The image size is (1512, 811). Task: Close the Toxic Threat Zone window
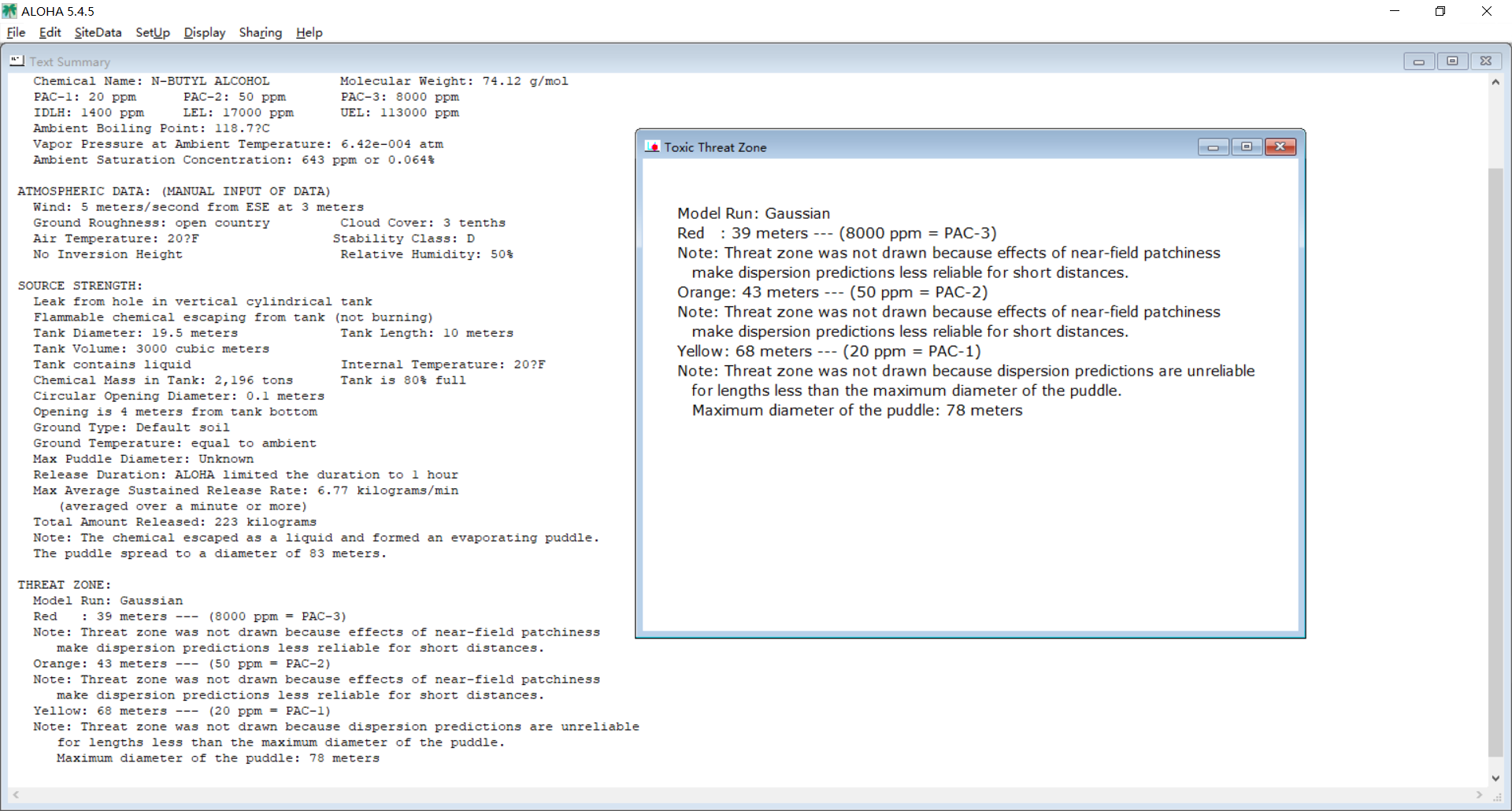(1280, 146)
